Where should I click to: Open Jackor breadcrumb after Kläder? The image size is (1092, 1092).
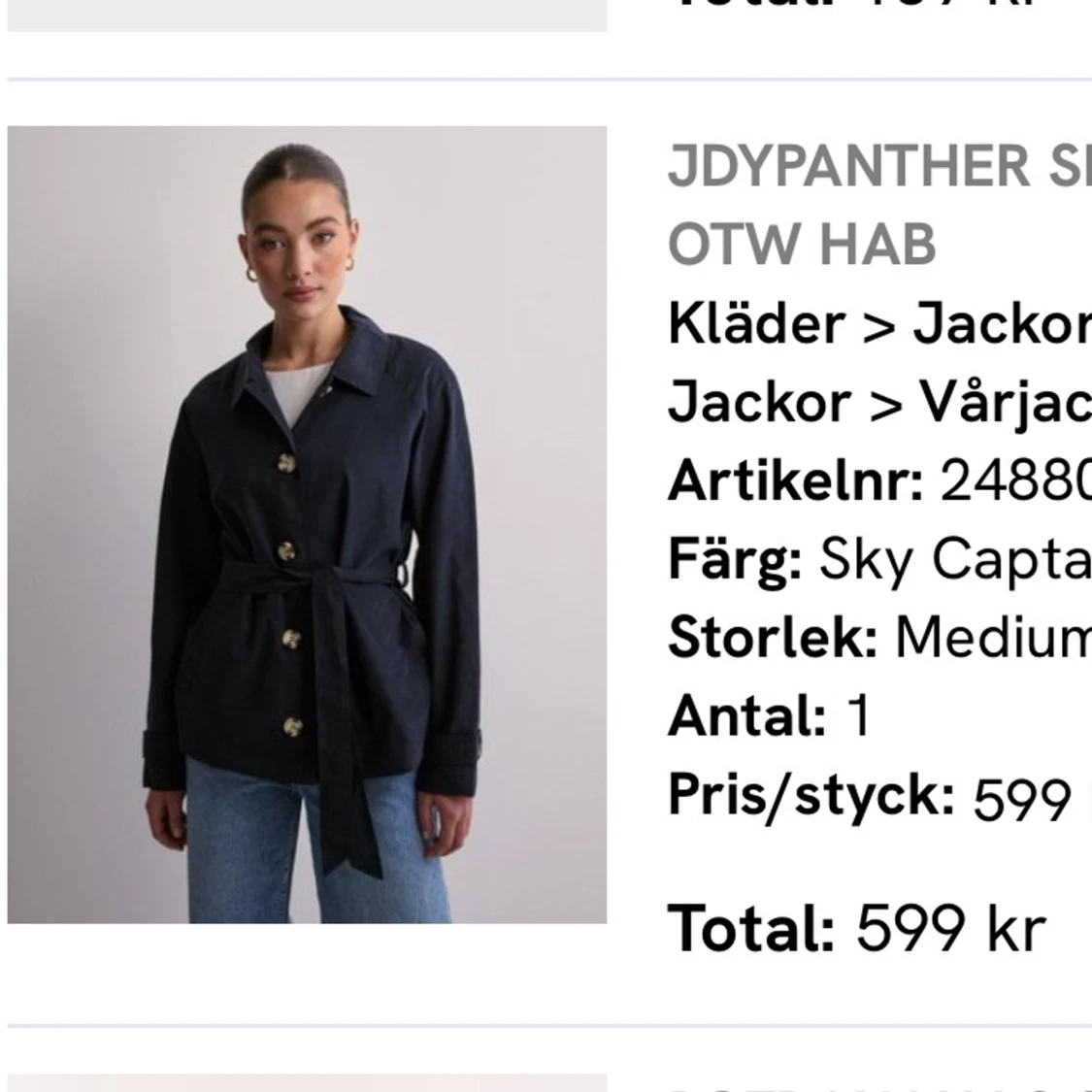(x=1002, y=324)
